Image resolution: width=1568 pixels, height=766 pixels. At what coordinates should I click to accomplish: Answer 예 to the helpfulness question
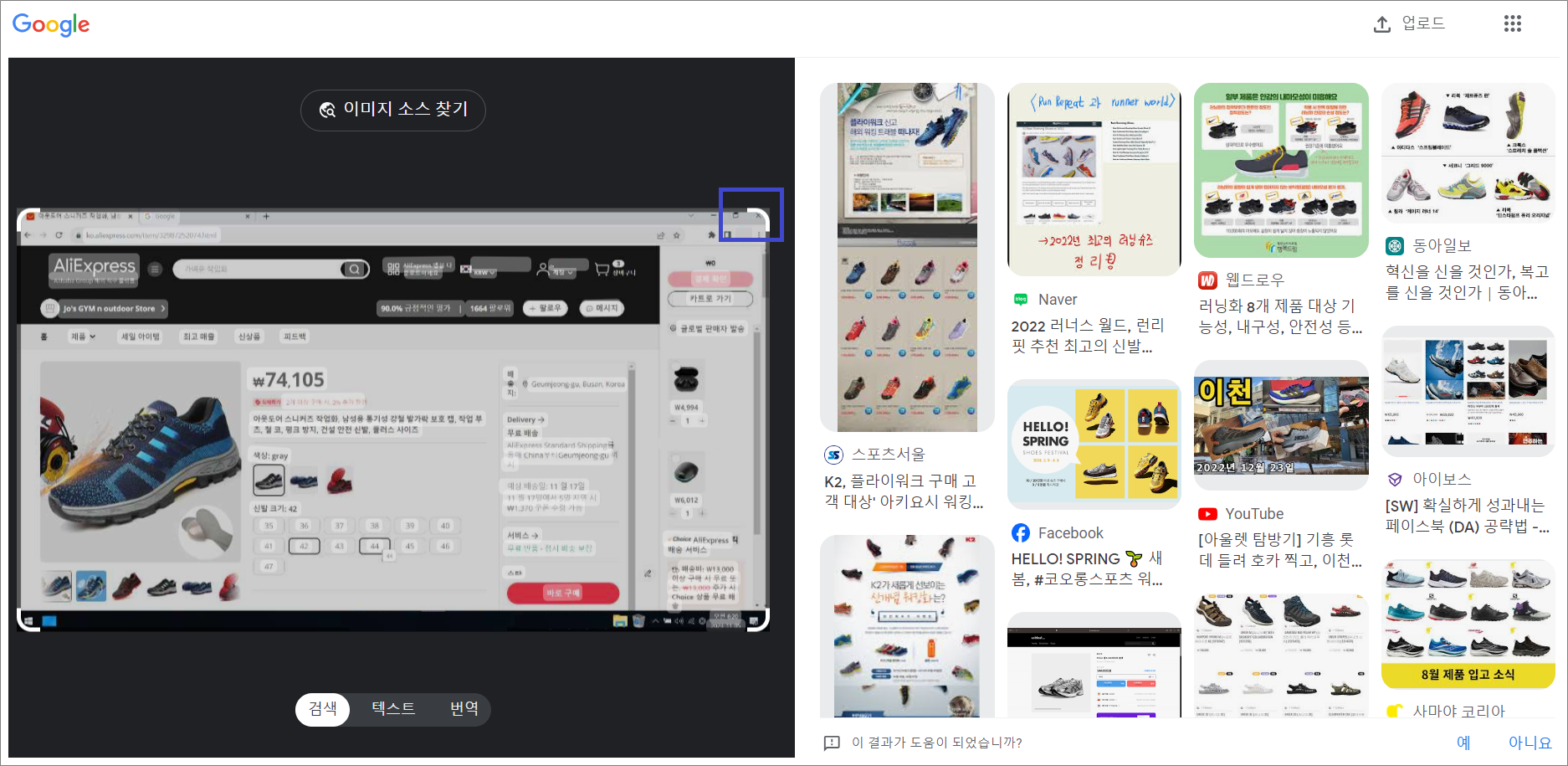pos(1463,743)
